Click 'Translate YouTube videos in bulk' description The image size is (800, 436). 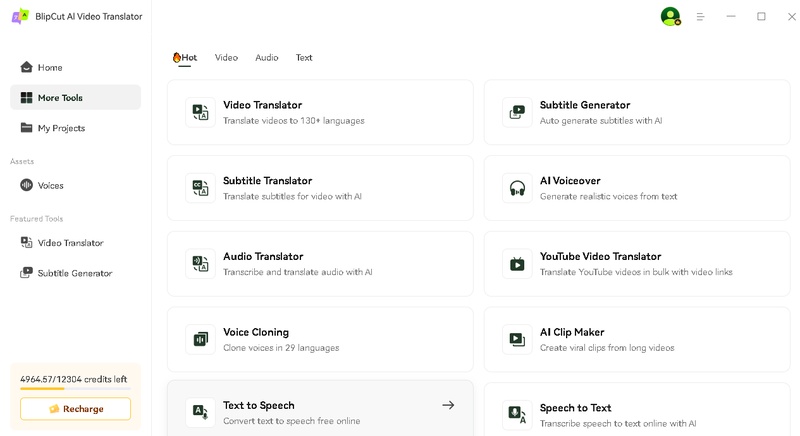636,272
